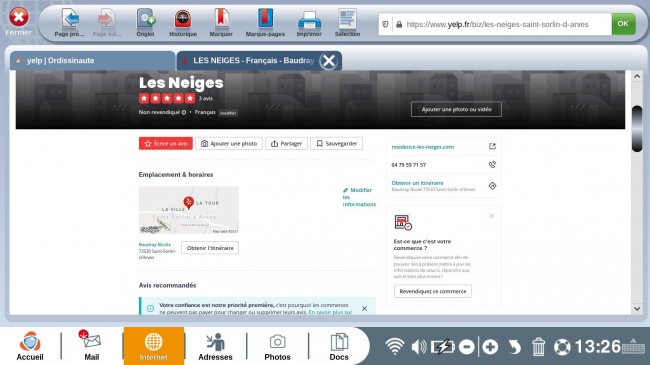This screenshot has height=365, width=650.
Task: Click the directions diamond icon
Action: point(492,186)
